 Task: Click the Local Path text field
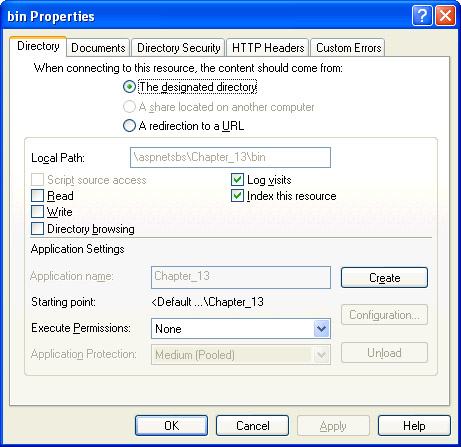[x=230, y=157]
